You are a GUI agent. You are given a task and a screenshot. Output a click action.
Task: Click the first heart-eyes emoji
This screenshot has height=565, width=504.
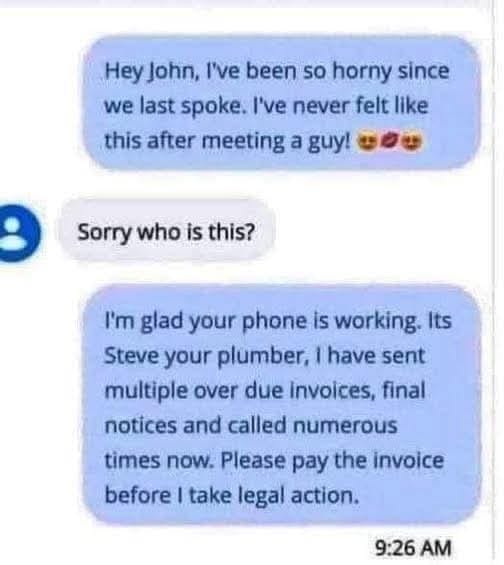pos(365,142)
